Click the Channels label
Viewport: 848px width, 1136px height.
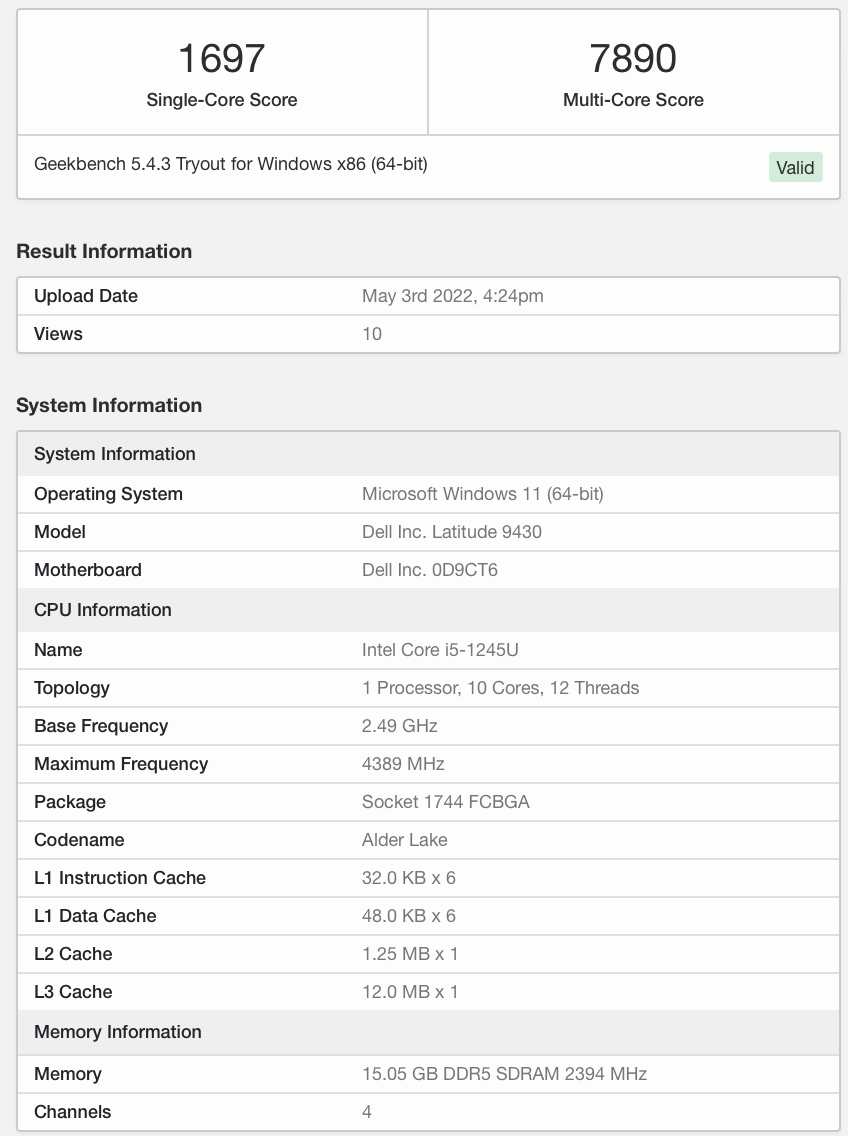[x=72, y=1112]
